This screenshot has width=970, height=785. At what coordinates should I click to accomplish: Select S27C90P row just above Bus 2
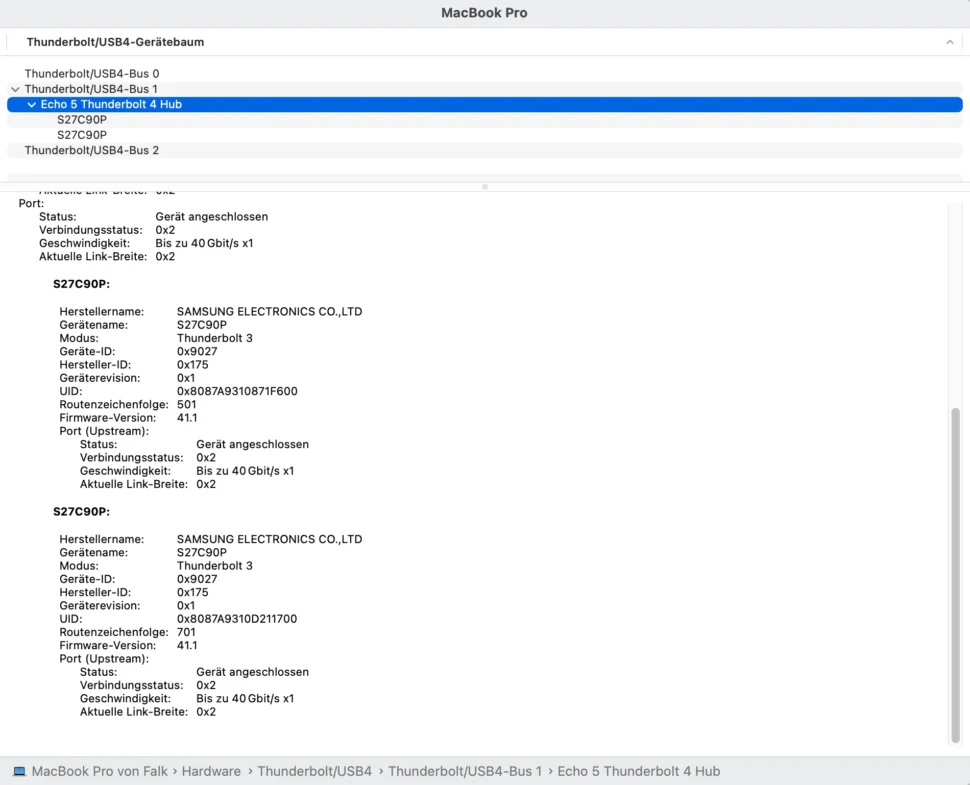pos(484,135)
